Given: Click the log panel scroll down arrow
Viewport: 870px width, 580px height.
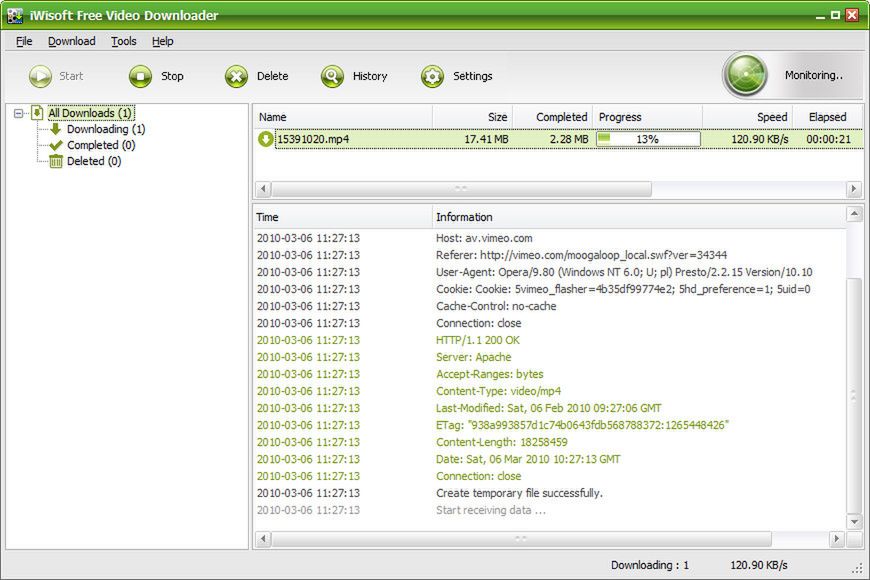Looking at the screenshot, I should (x=854, y=521).
